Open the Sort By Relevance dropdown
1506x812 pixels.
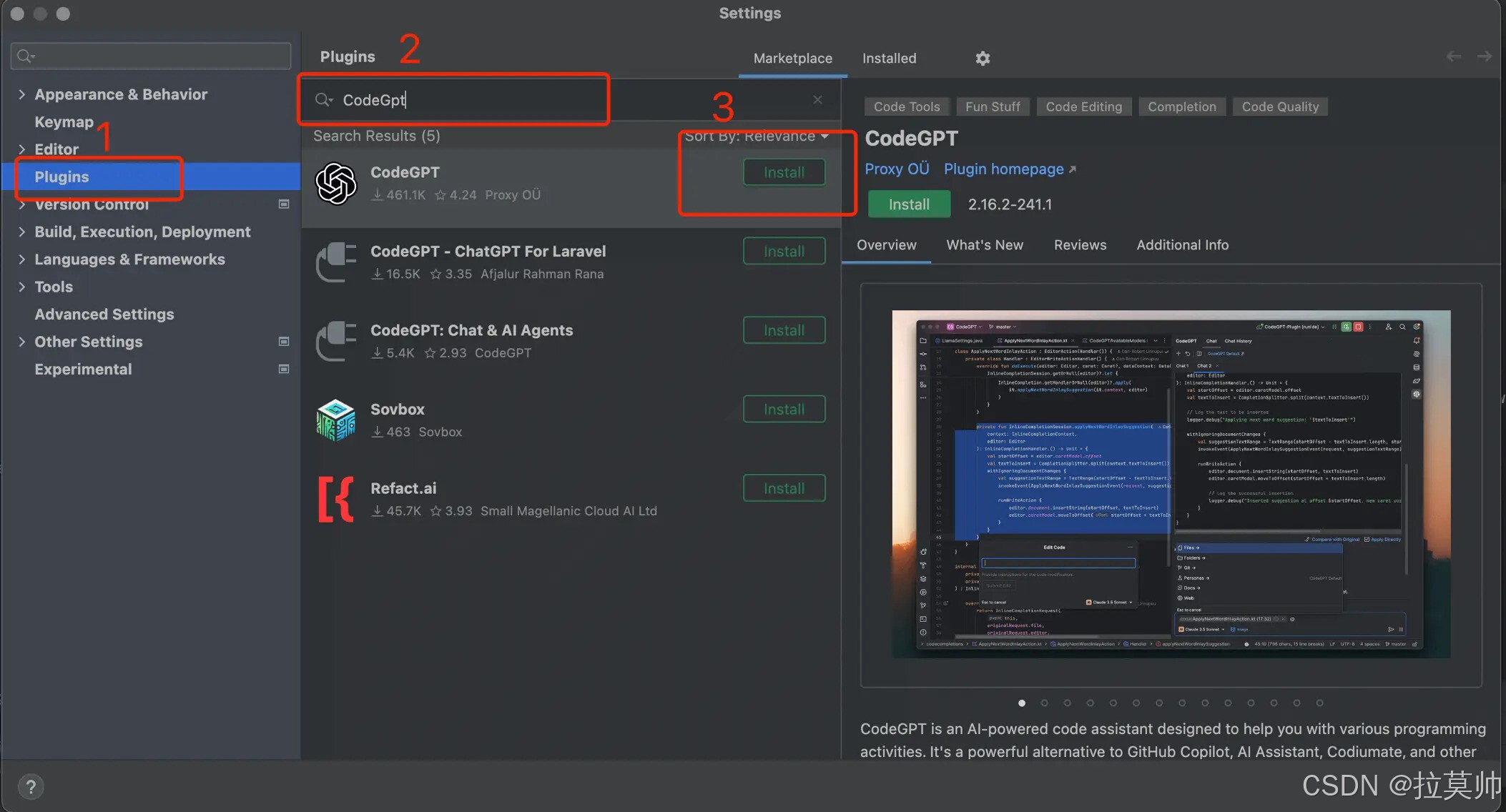(756, 137)
